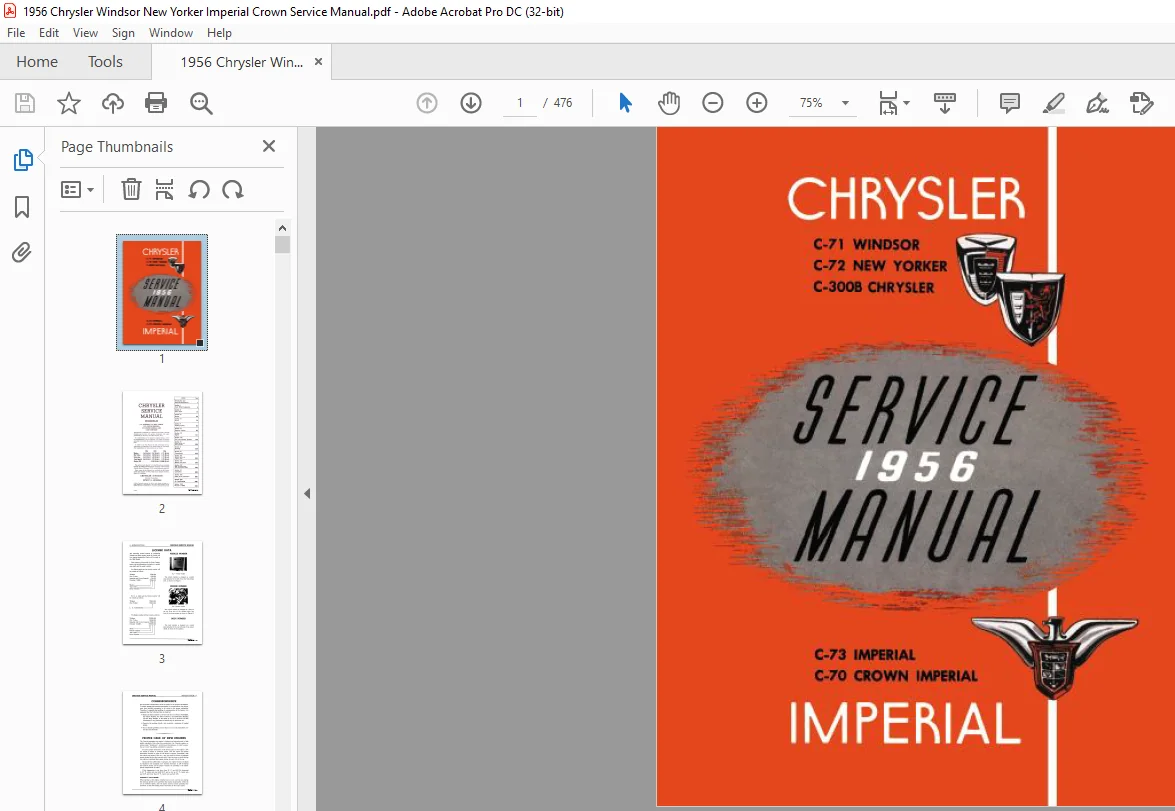Viewport: 1175px width, 811px height.
Task: Click the thumbnails scrollbar thumb
Action: (x=283, y=245)
